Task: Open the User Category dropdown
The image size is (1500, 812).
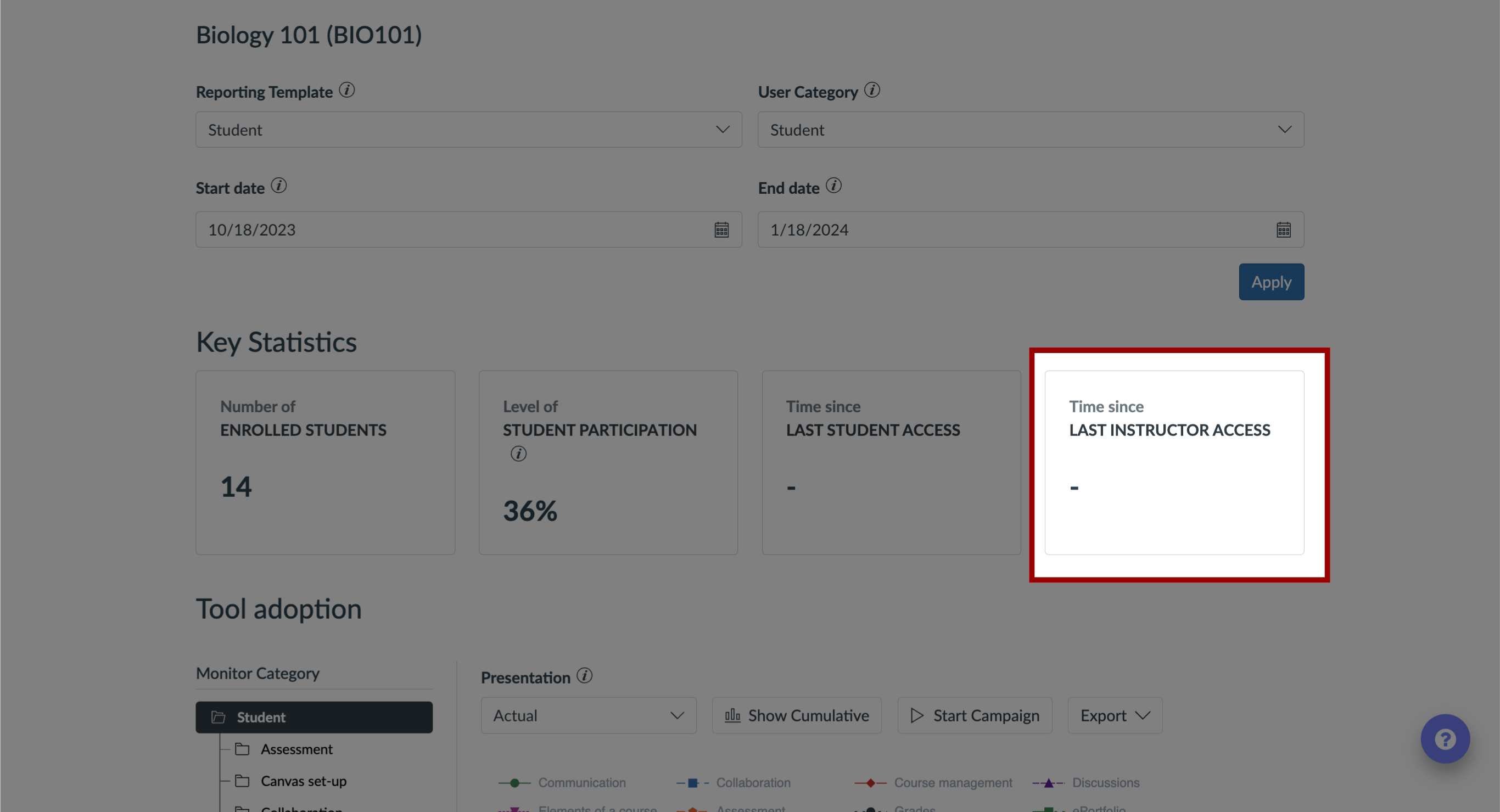Action: point(1031,129)
